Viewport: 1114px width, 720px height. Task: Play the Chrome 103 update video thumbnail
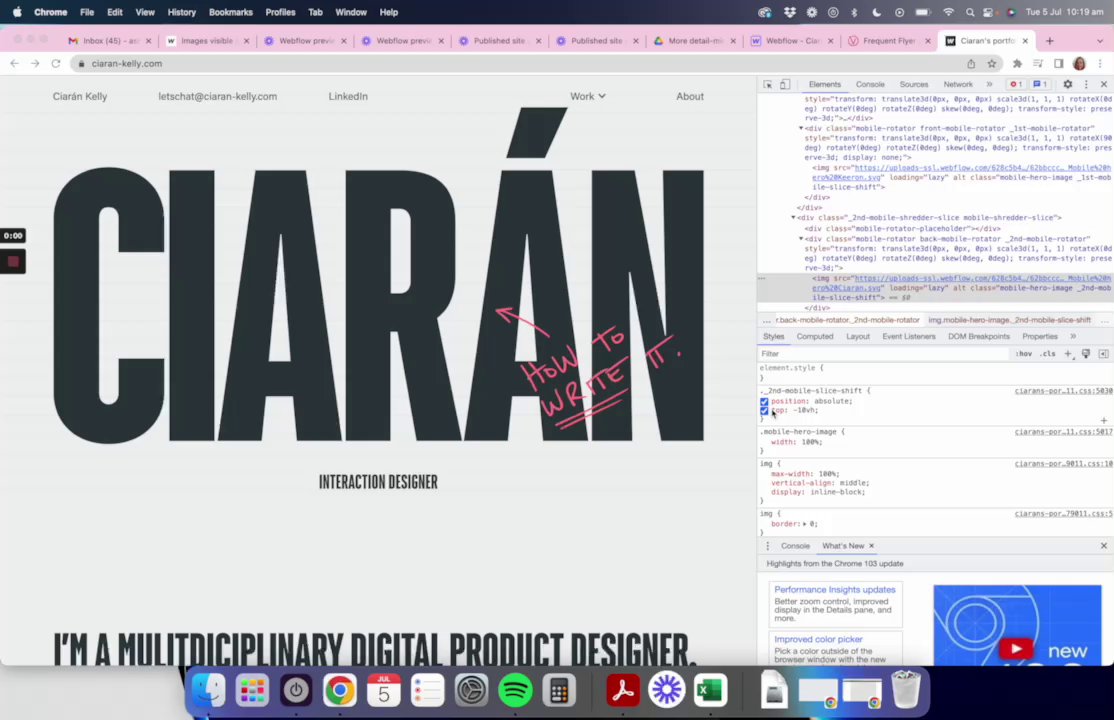click(x=1017, y=648)
